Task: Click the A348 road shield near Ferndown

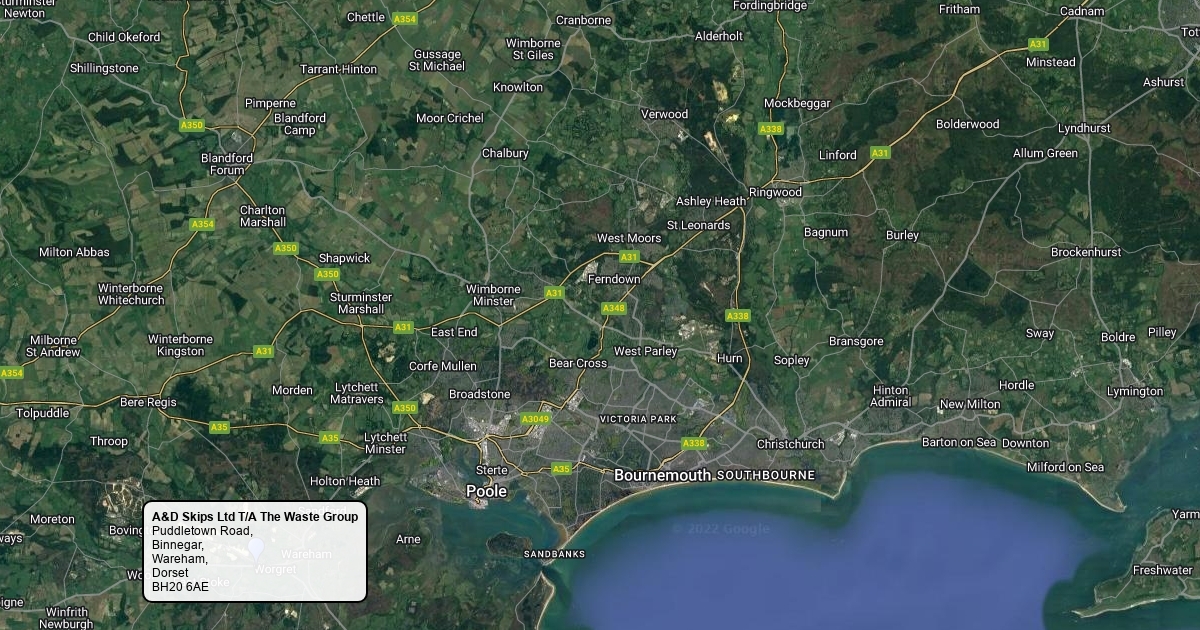Action: point(614,308)
